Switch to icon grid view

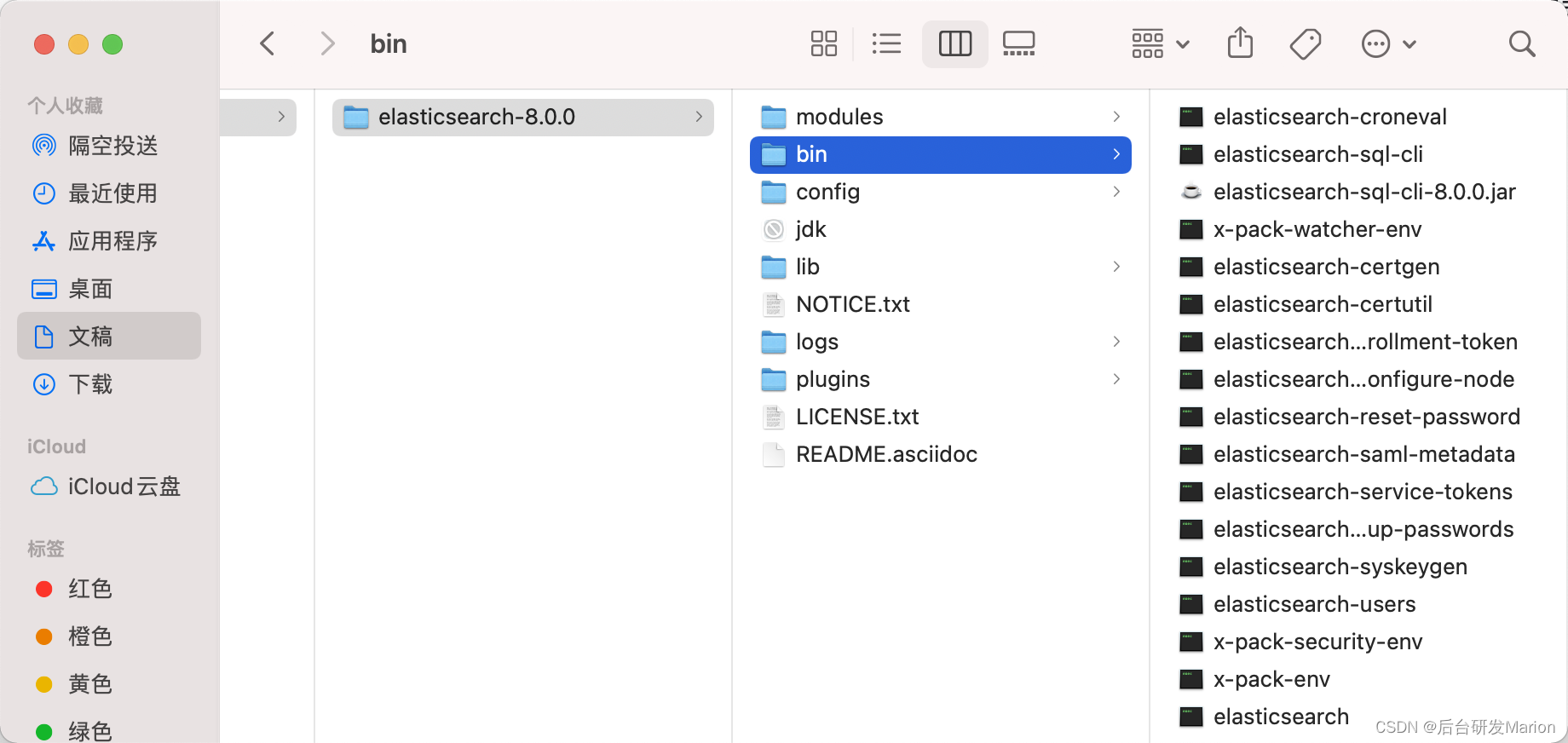click(824, 43)
